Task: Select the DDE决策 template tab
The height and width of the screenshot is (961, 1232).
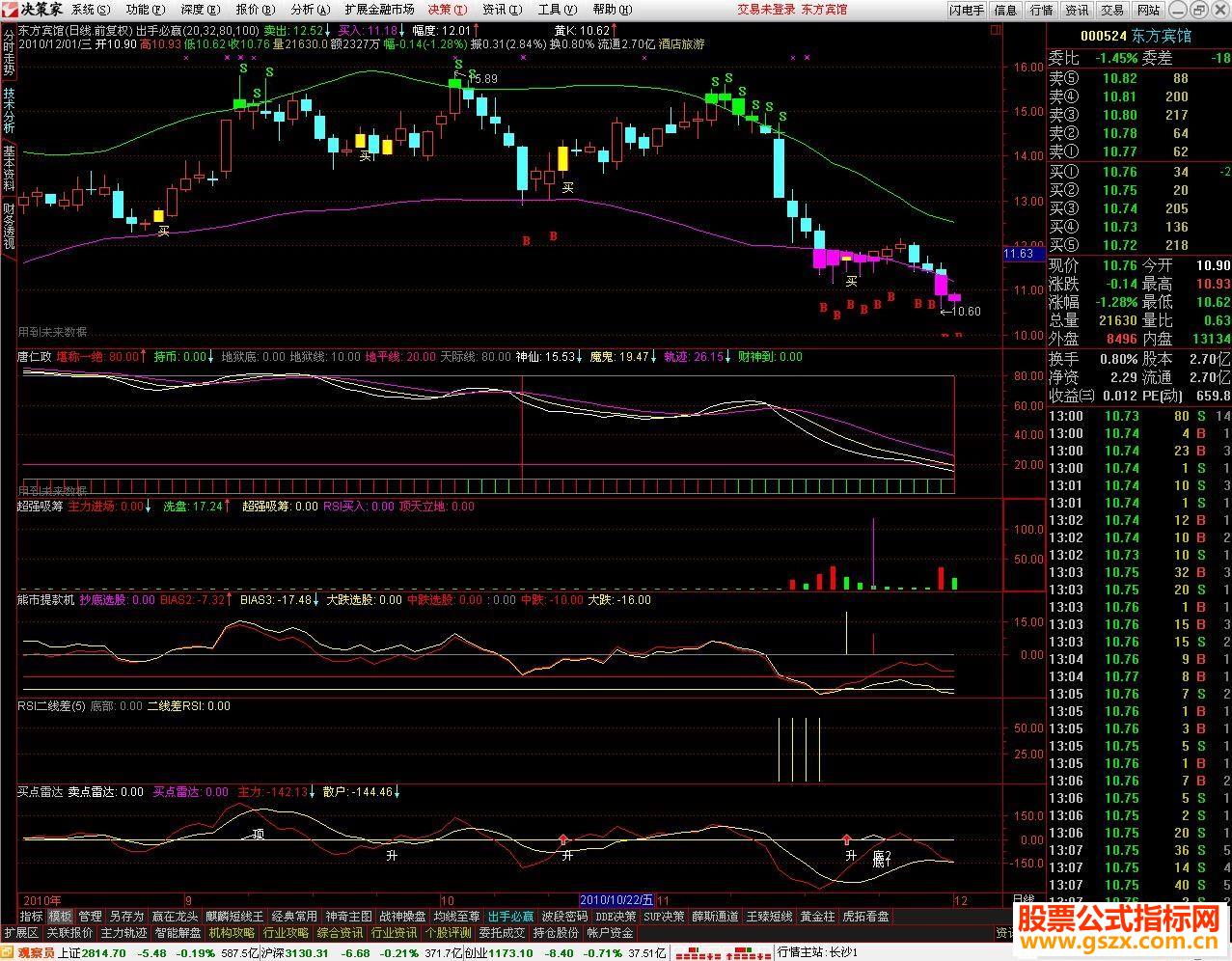Action: 616,916
